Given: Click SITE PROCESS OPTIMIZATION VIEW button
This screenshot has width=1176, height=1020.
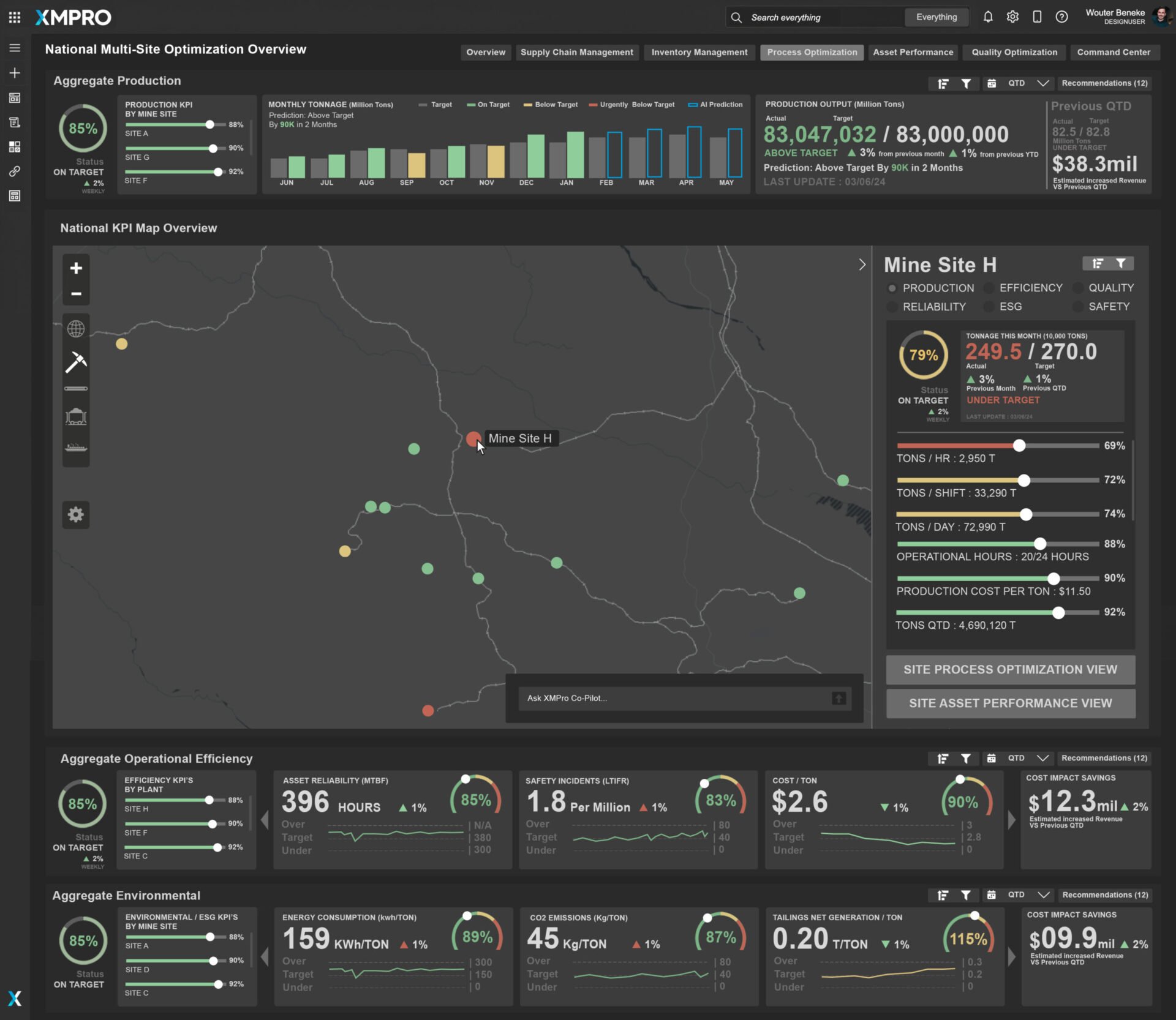Looking at the screenshot, I should (1010, 669).
